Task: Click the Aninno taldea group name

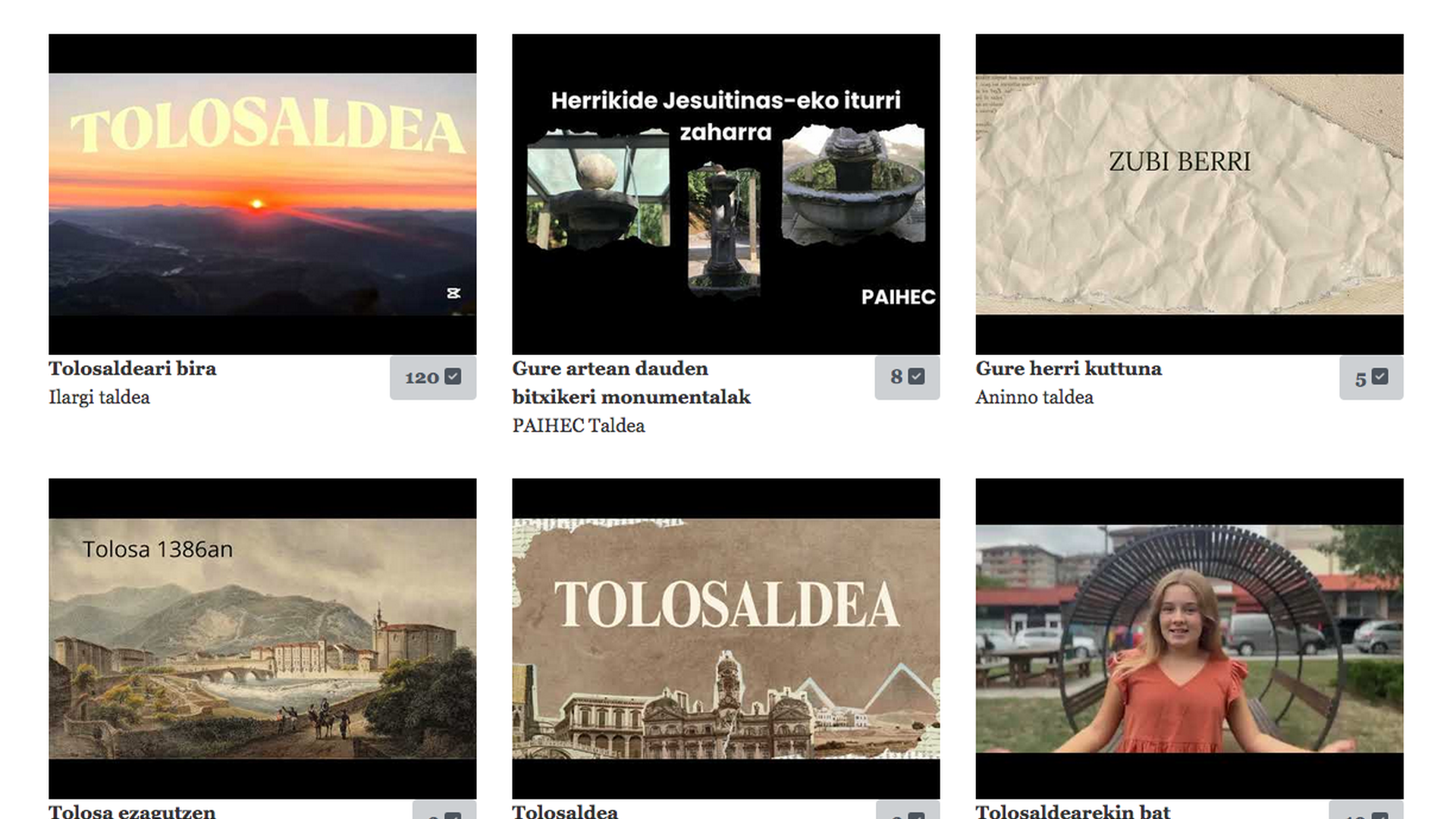Action: (x=1034, y=397)
